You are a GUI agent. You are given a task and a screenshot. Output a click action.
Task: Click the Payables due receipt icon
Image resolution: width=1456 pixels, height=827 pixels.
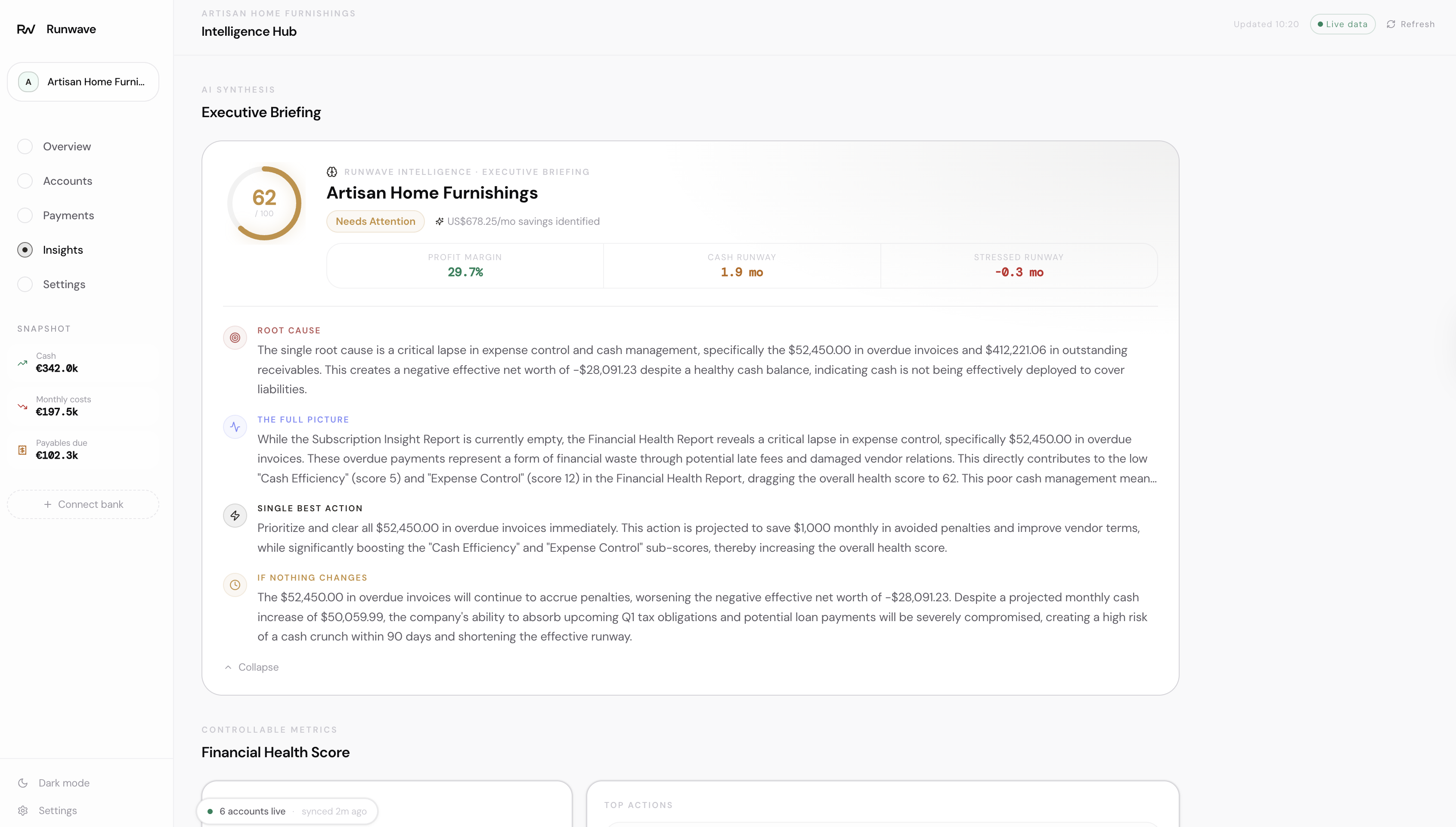[22, 450]
